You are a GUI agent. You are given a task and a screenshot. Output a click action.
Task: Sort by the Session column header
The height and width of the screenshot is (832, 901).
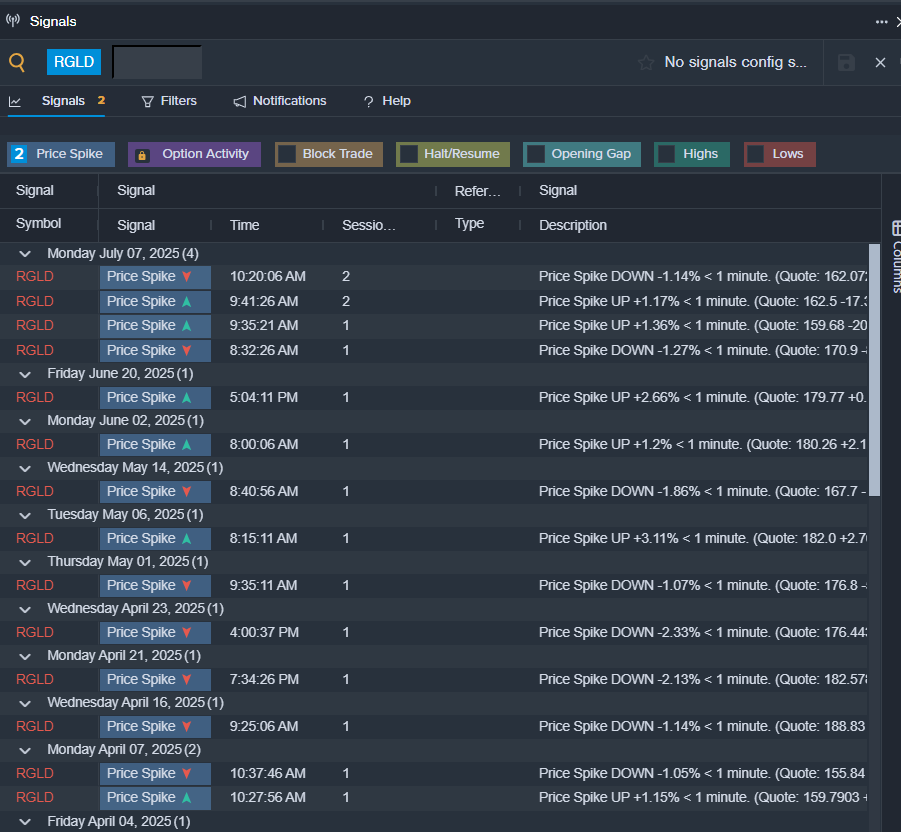point(369,225)
